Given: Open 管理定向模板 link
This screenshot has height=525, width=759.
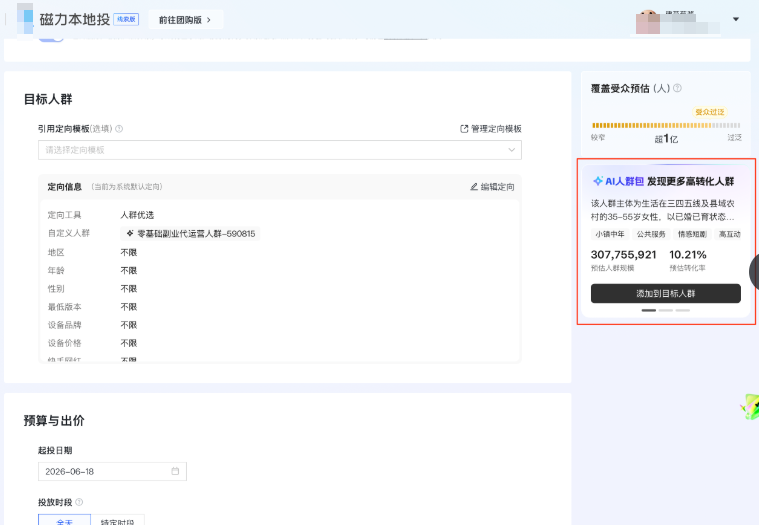Looking at the screenshot, I should (x=491, y=129).
